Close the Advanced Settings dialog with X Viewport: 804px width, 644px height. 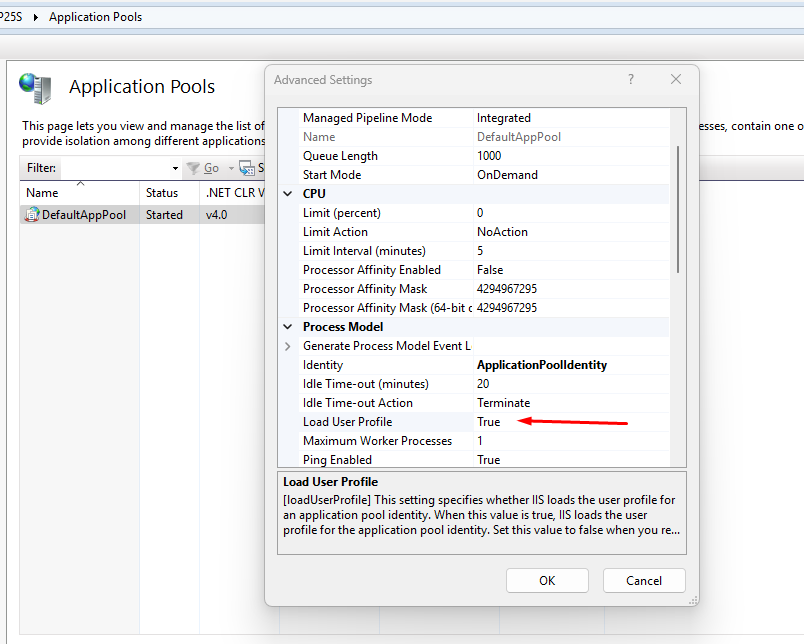(676, 80)
